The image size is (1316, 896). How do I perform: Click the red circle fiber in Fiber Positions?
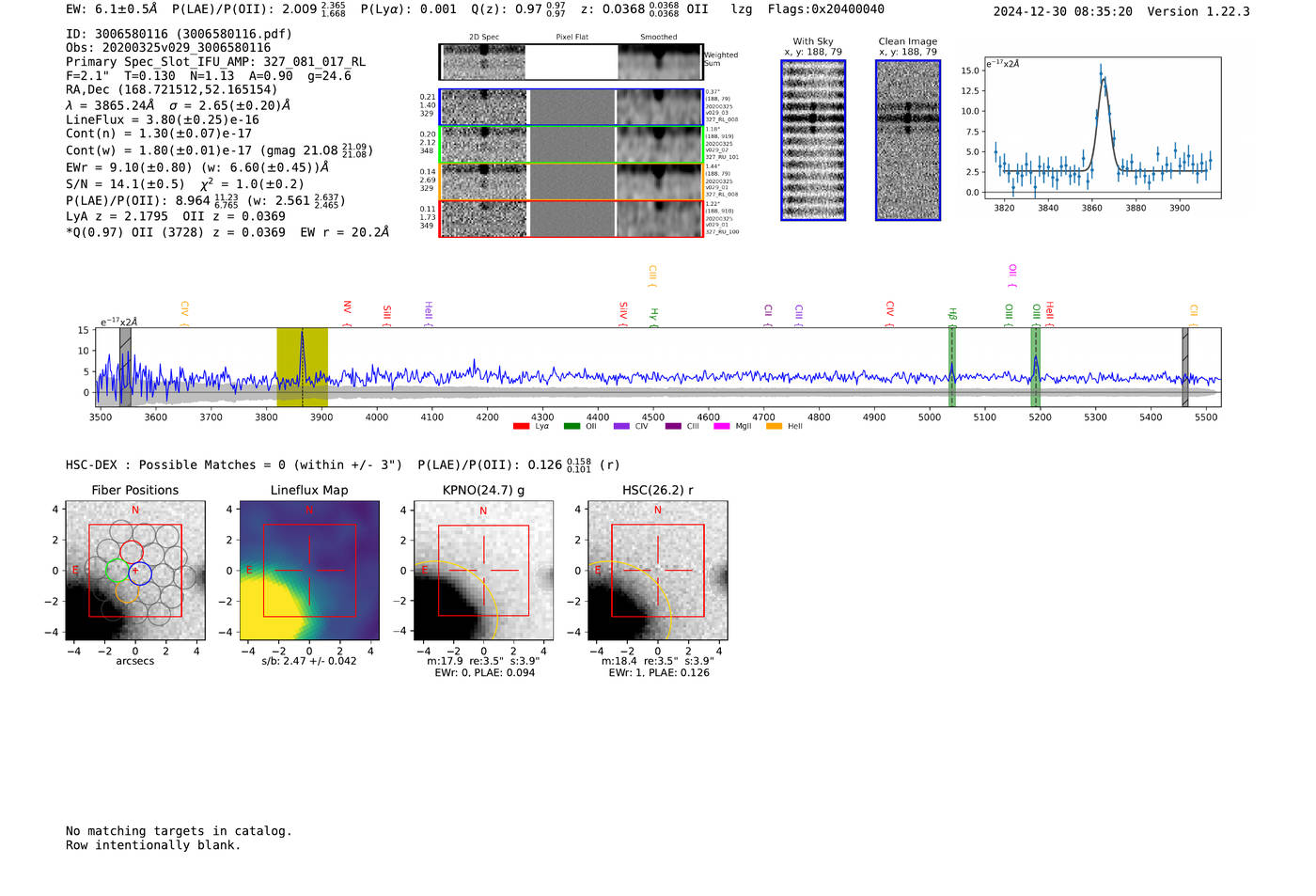132,552
